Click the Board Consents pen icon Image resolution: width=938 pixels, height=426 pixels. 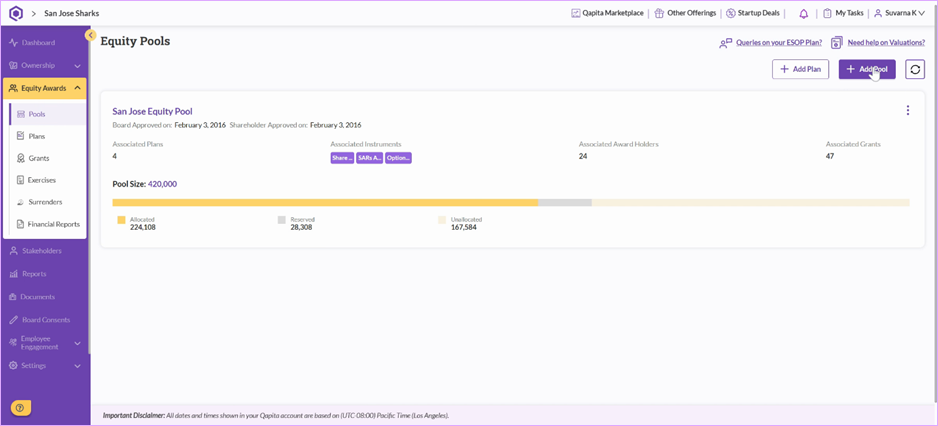[13, 320]
